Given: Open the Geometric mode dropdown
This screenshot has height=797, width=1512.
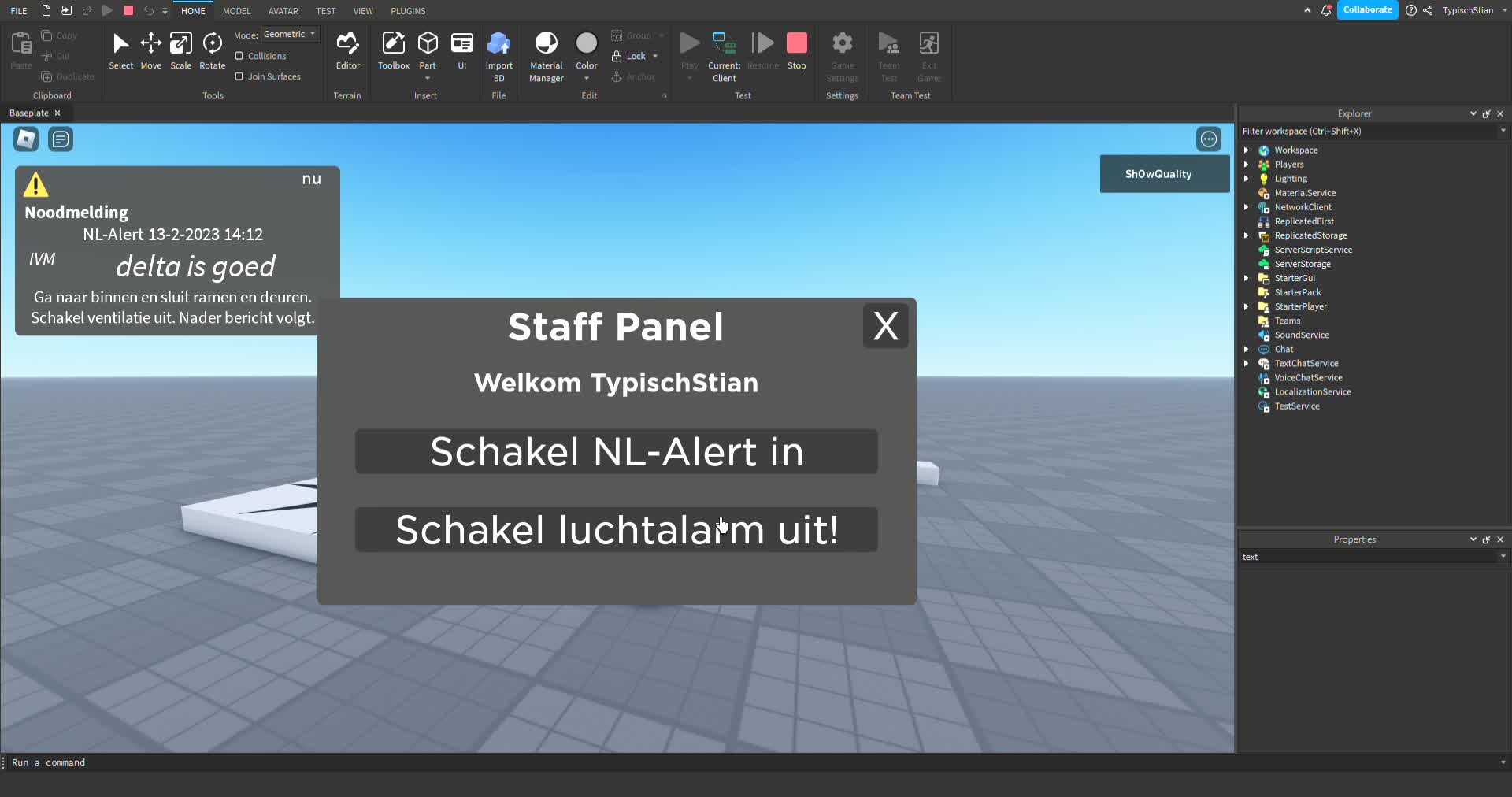Looking at the screenshot, I should coord(290,35).
